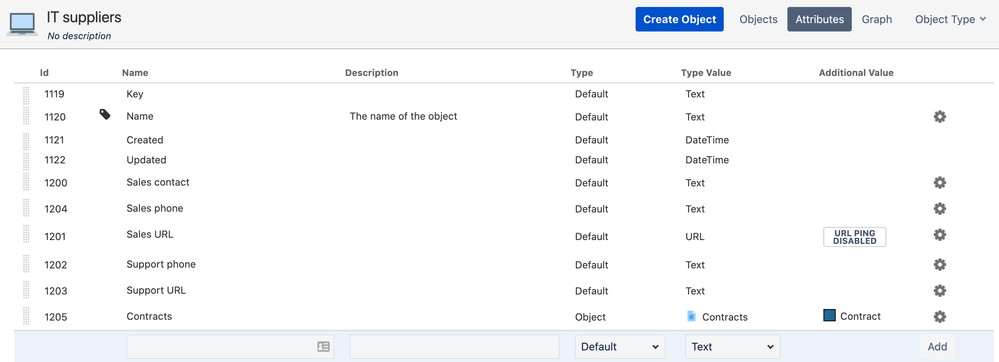Viewport: 999px width, 362px height.
Task: Click DateTime value in the Updated row
Action: (707, 160)
